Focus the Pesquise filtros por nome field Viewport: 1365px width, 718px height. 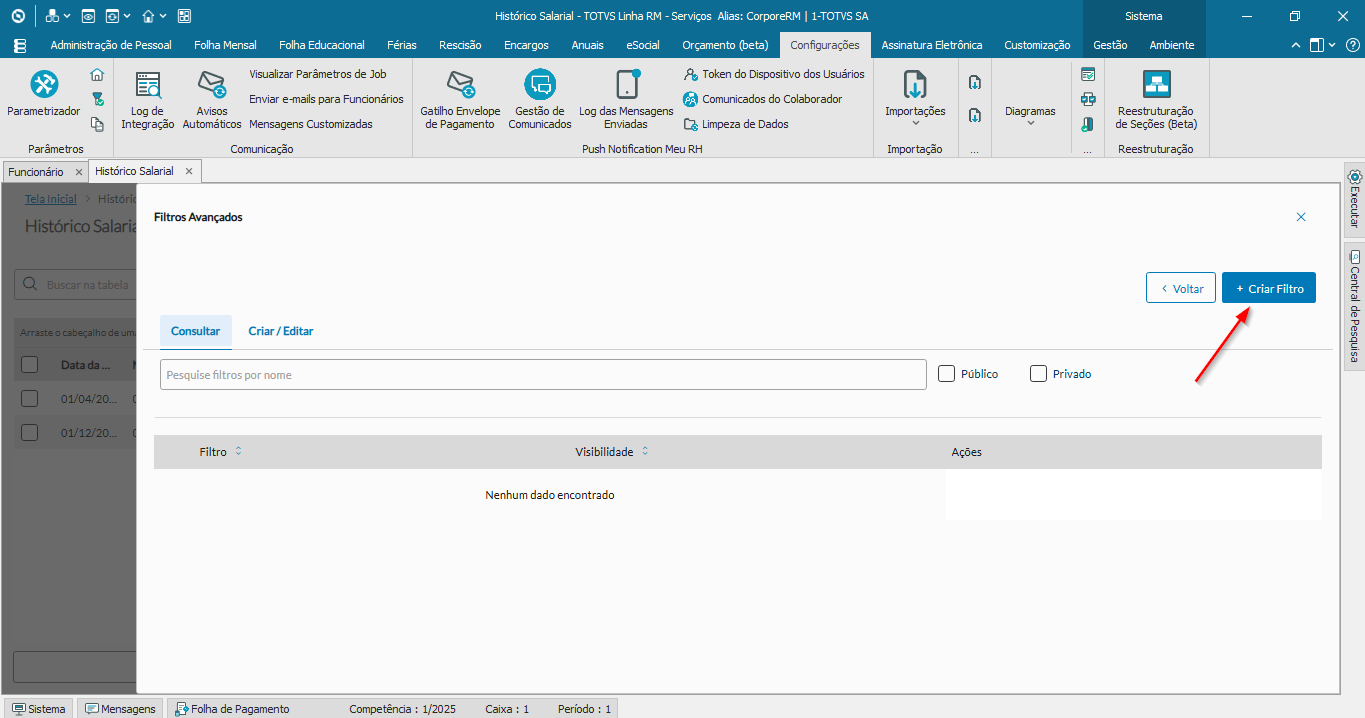(x=543, y=374)
